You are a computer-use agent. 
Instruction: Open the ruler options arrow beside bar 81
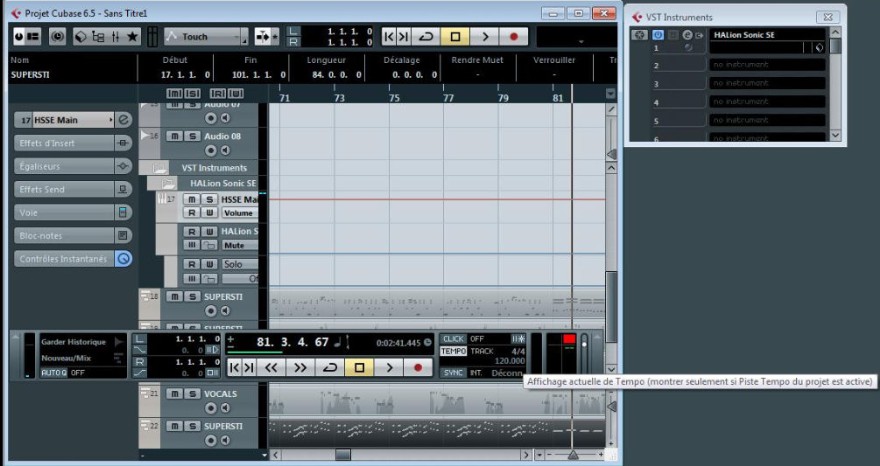click(611, 94)
